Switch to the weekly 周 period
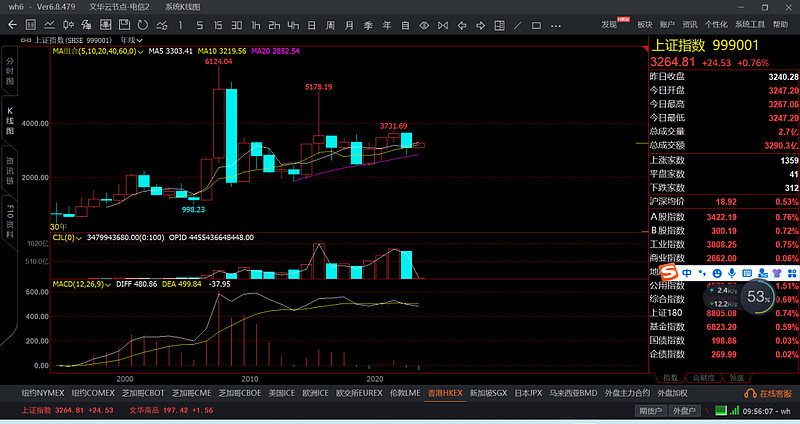This screenshot has width=800, height=424. coord(331,25)
